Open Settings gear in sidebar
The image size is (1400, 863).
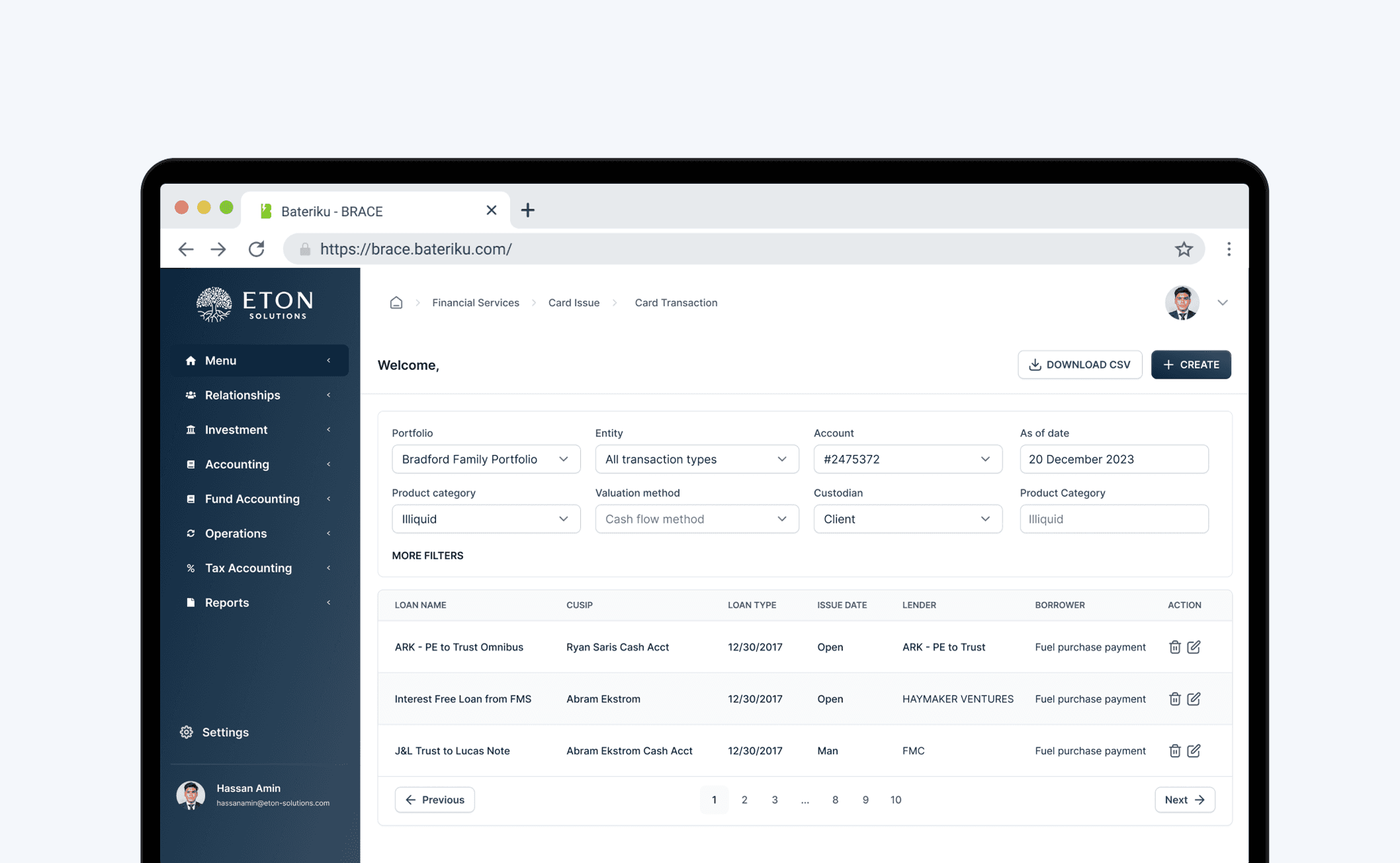coord(187,732)
